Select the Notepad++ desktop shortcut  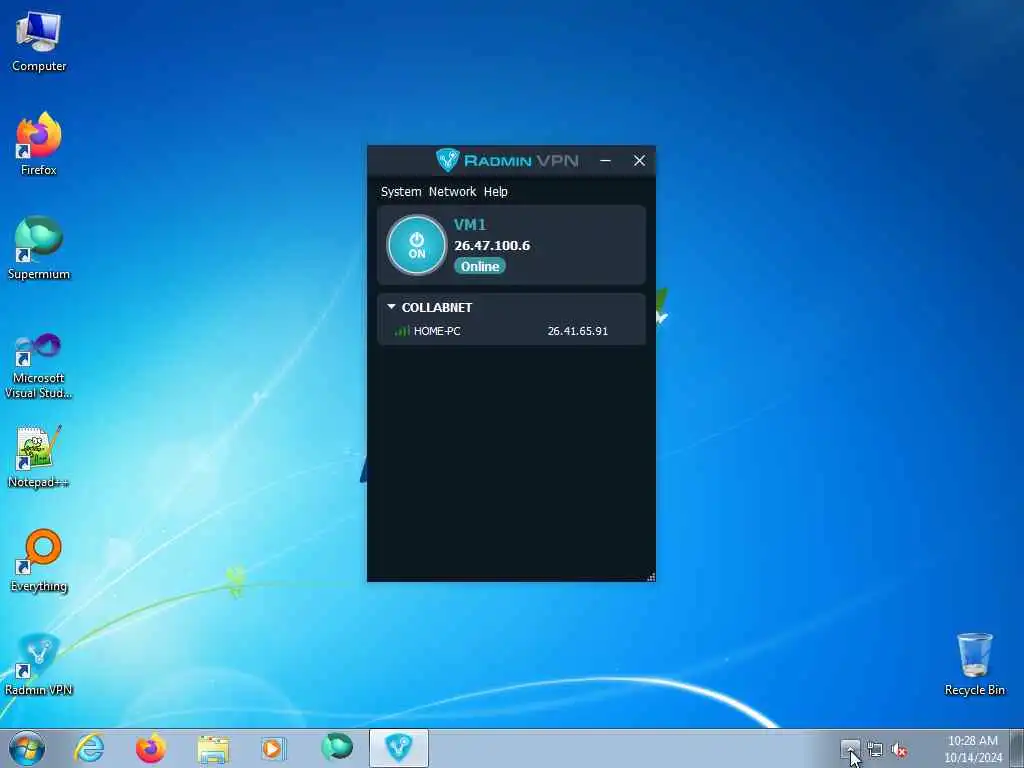[39, 456]
